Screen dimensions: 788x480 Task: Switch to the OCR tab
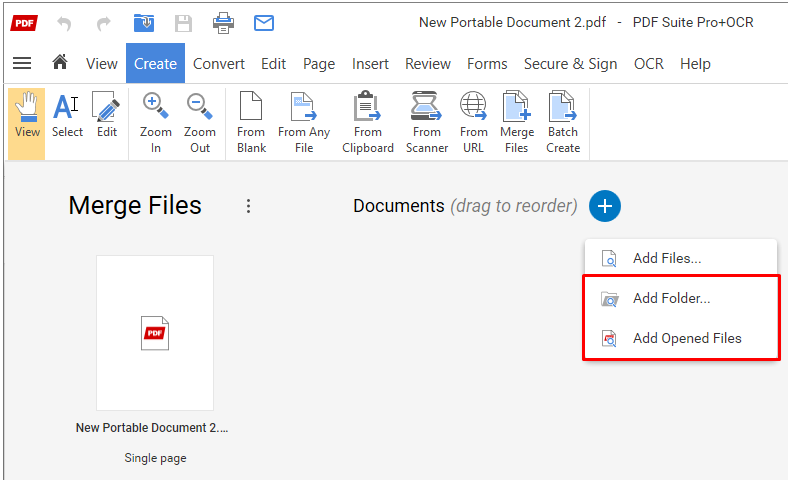tap(648, 64)
